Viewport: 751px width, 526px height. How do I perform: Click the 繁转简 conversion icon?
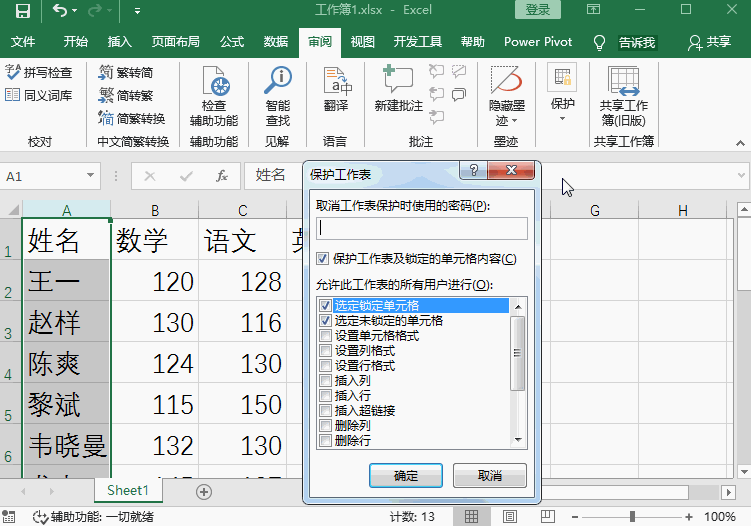point(107,73)
